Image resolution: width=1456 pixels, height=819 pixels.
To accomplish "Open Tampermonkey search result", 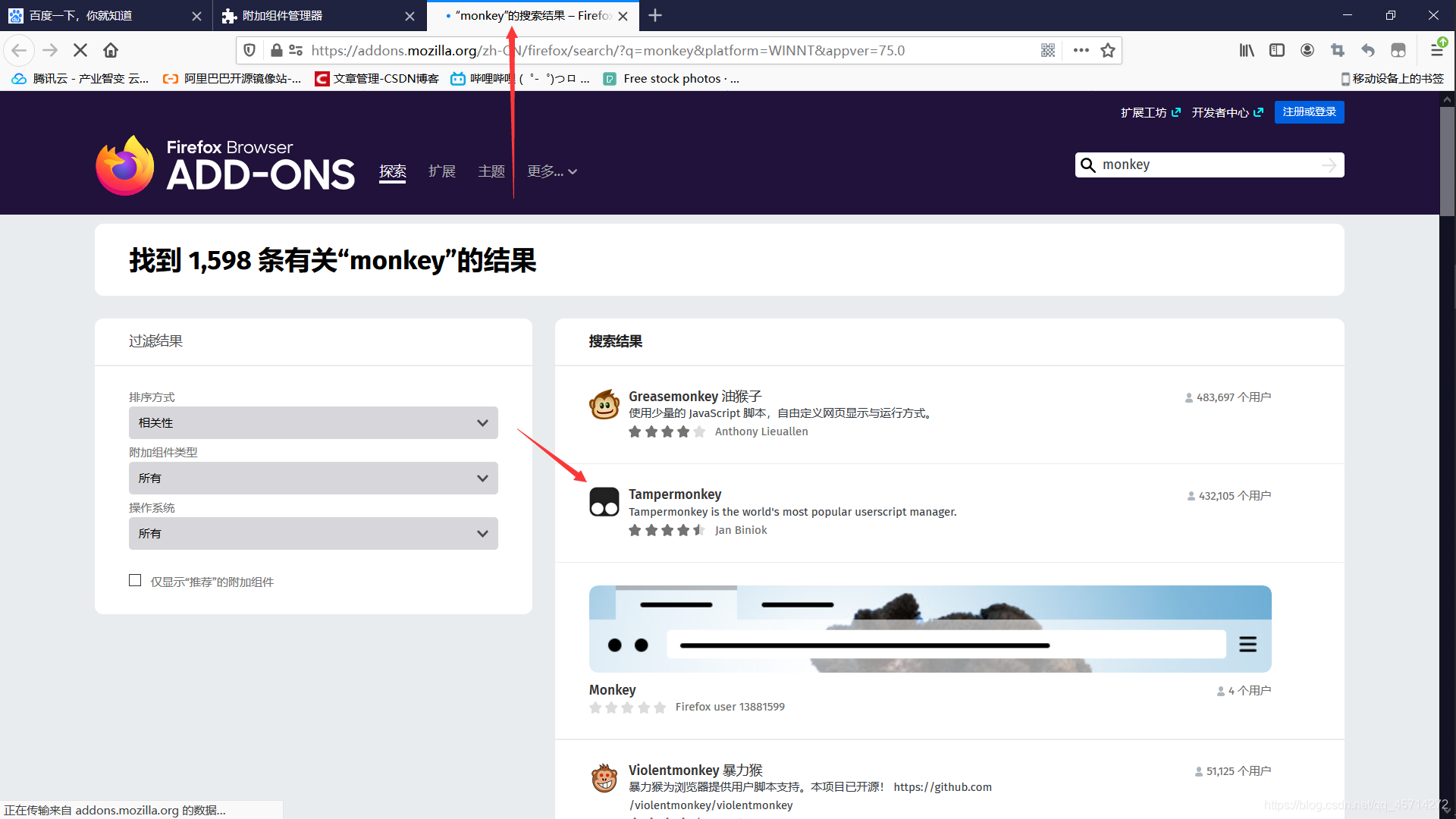I will pos(675,494).
